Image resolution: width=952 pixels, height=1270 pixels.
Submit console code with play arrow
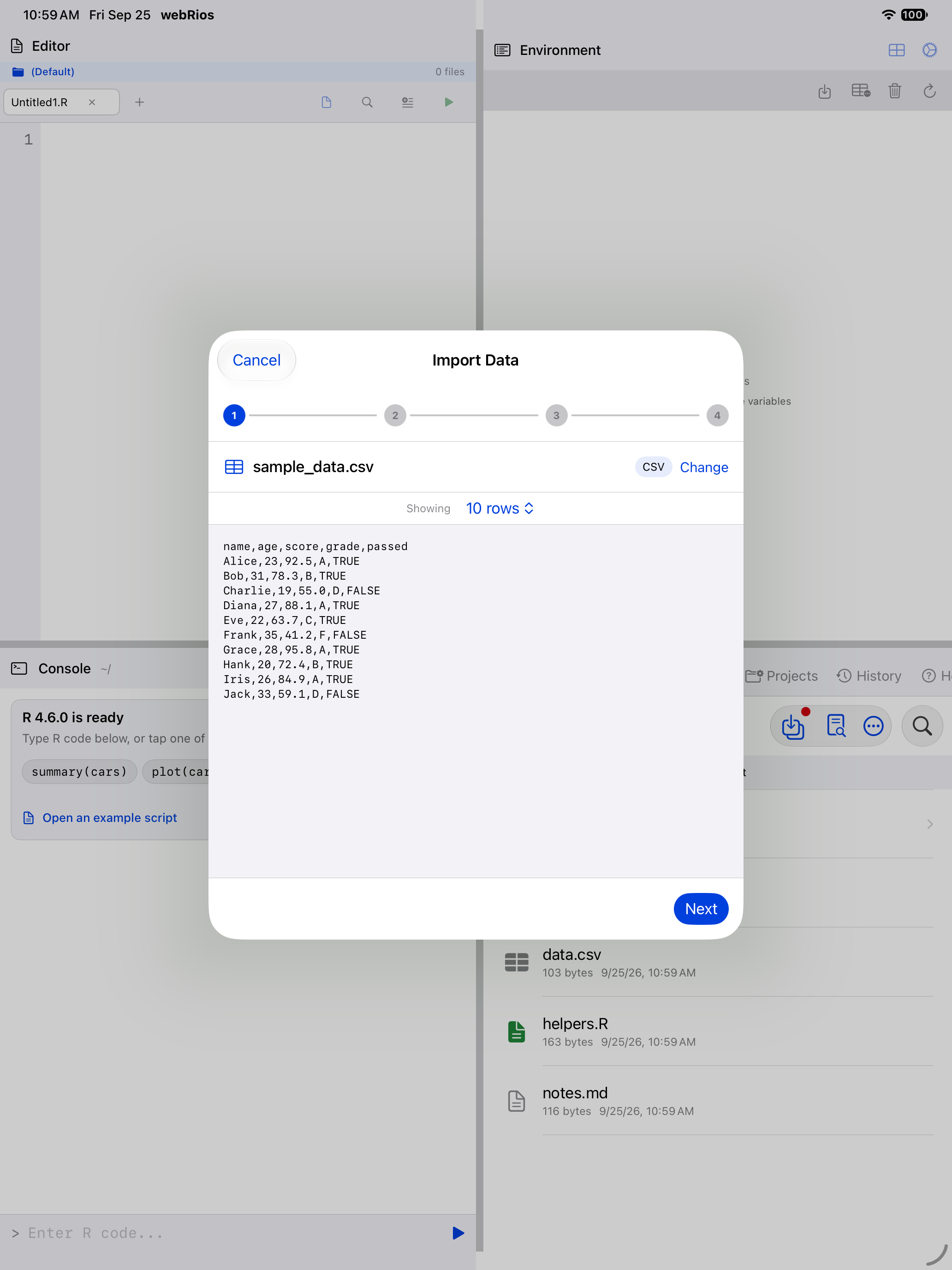point(458,1233)
